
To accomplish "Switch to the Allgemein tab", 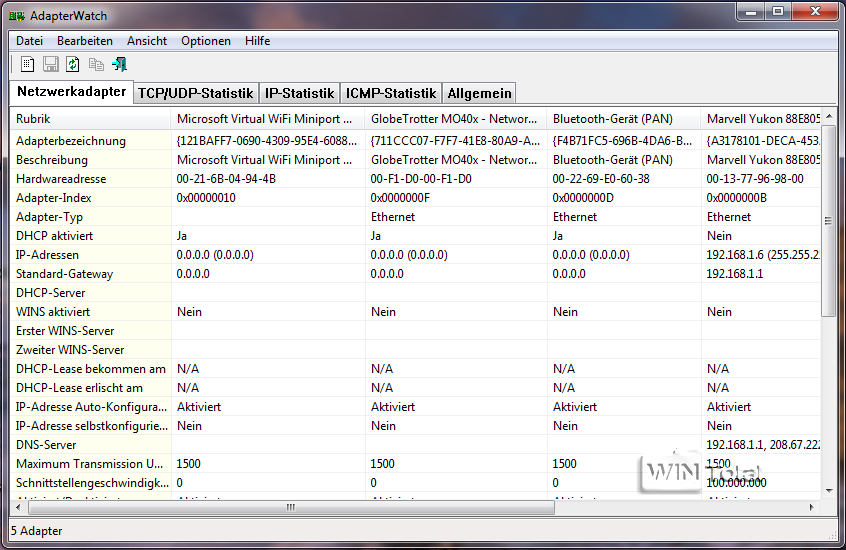I will 479,93.
